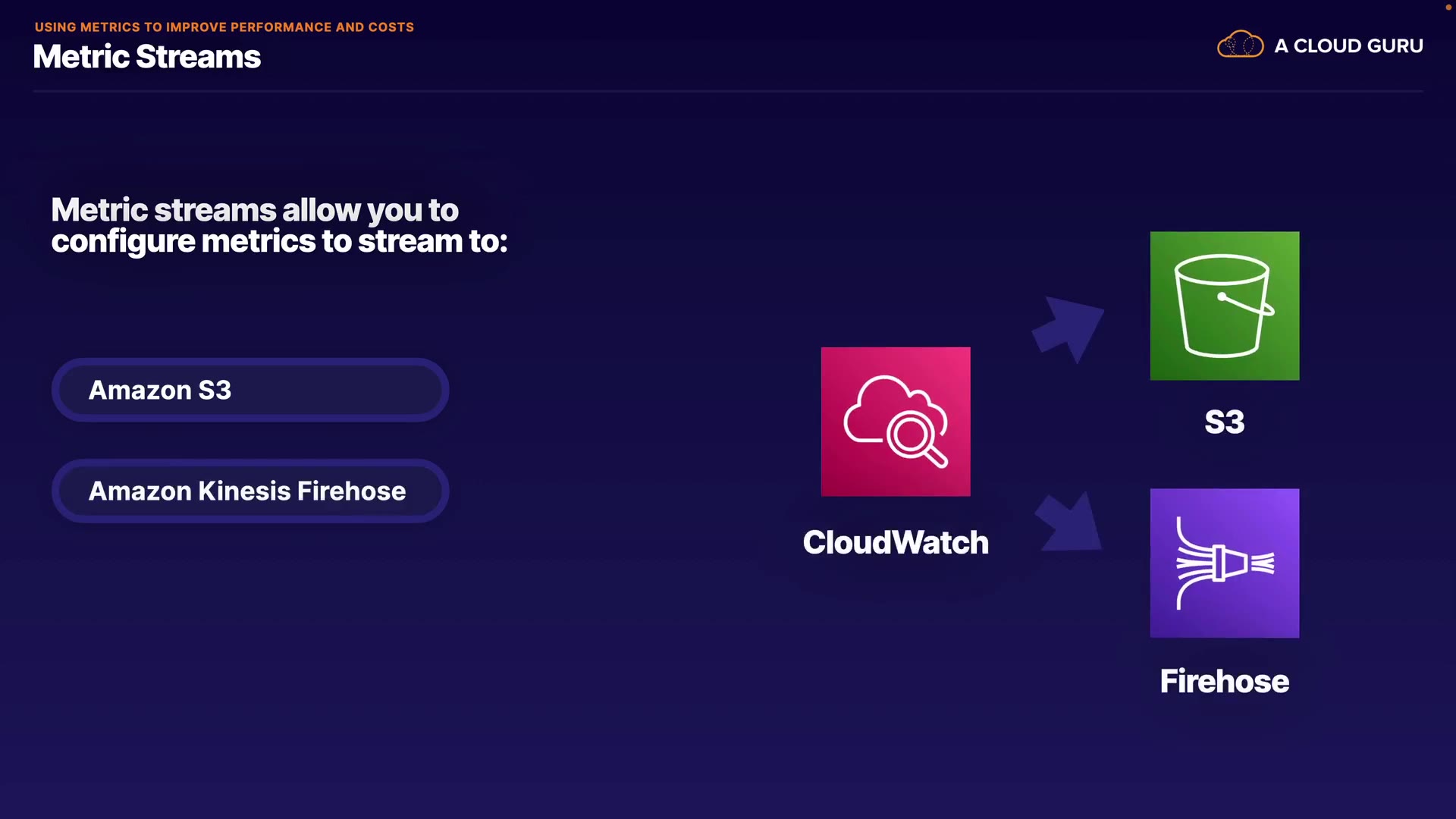Click the purple Kinesis Firehose icon
This screenshot has width=1456, height=819.
(1224, 563)
